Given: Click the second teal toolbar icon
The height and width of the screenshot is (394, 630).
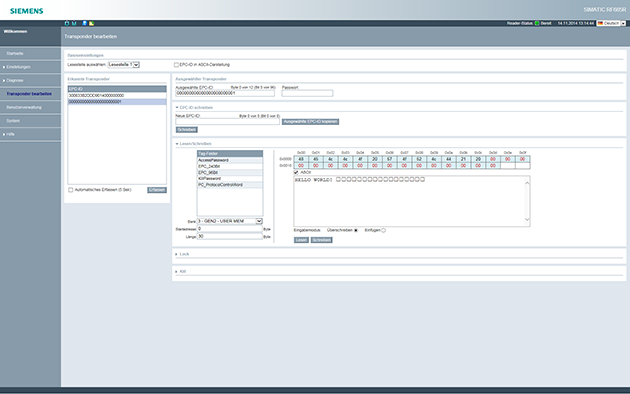Looking at the screenshot, I should pos(74,23).
